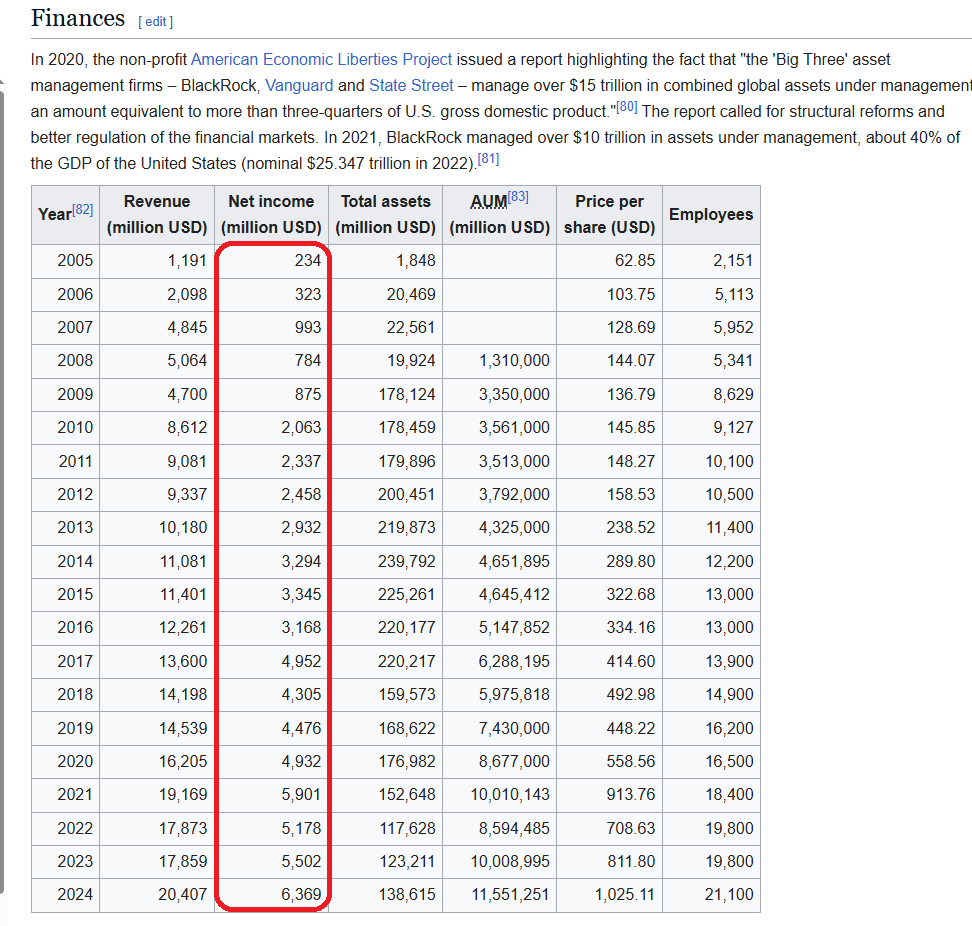The image size is (972, 926).
Task: Click AUM value 3,513,000
Action: [x=515, y=461]
